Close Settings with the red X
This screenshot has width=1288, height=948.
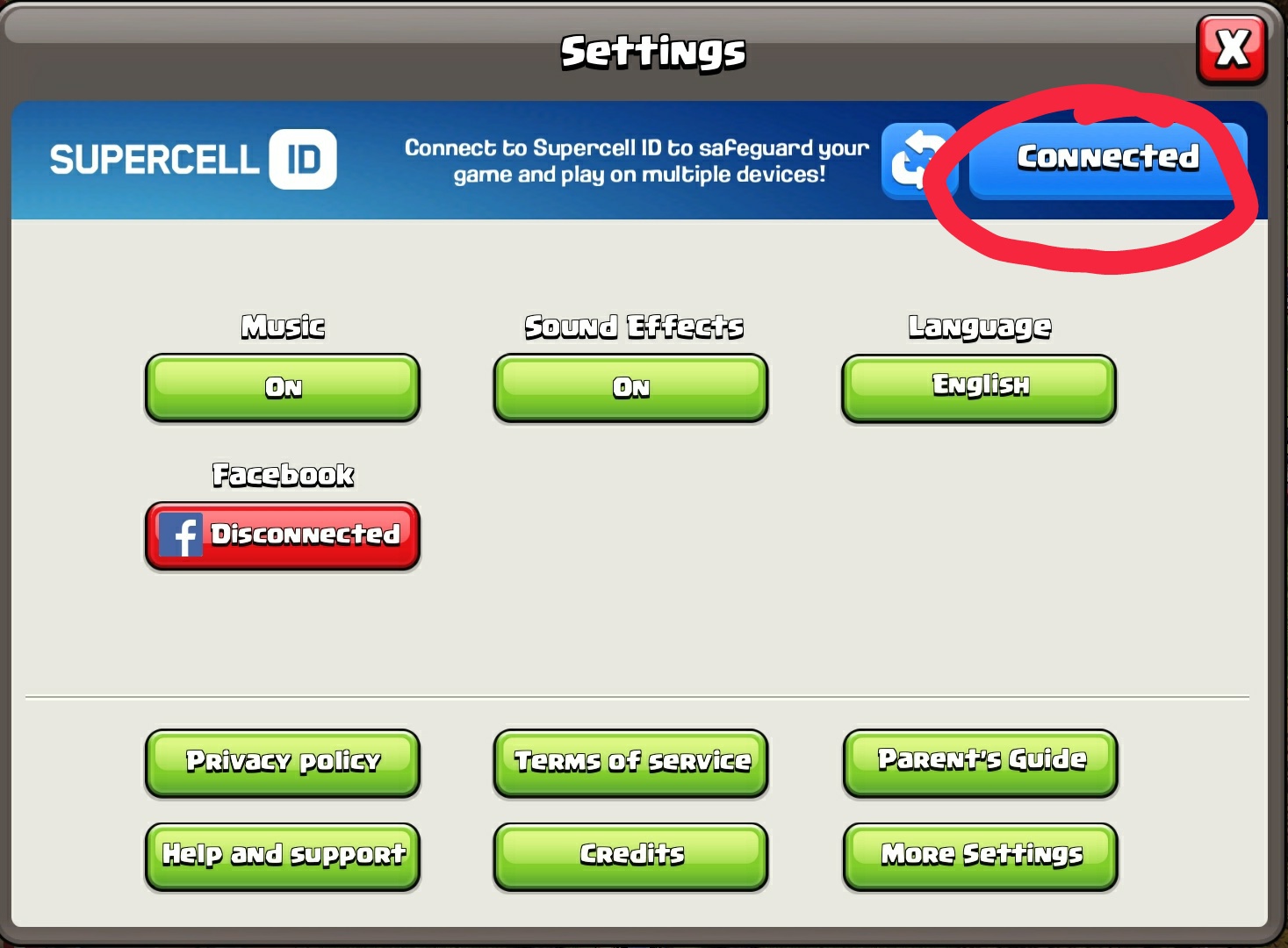pos(1232,50)
